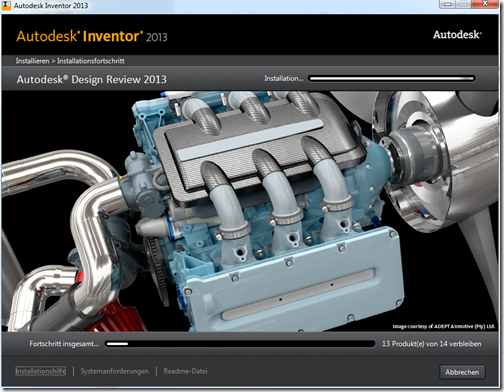Open the Systemanforderungen link
The image size is (504, 392).
tap(114, 371)
